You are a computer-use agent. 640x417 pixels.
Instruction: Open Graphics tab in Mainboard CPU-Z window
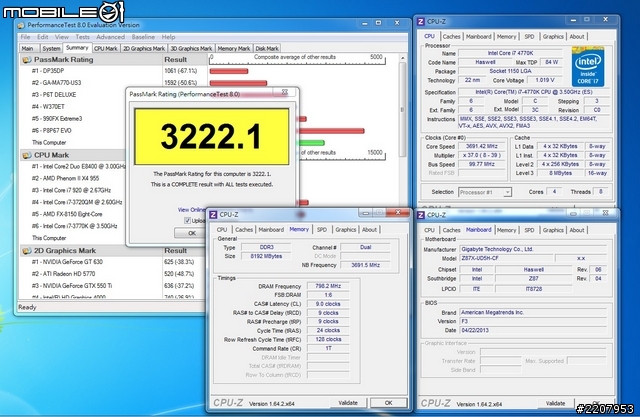click(x=553, y=230)
